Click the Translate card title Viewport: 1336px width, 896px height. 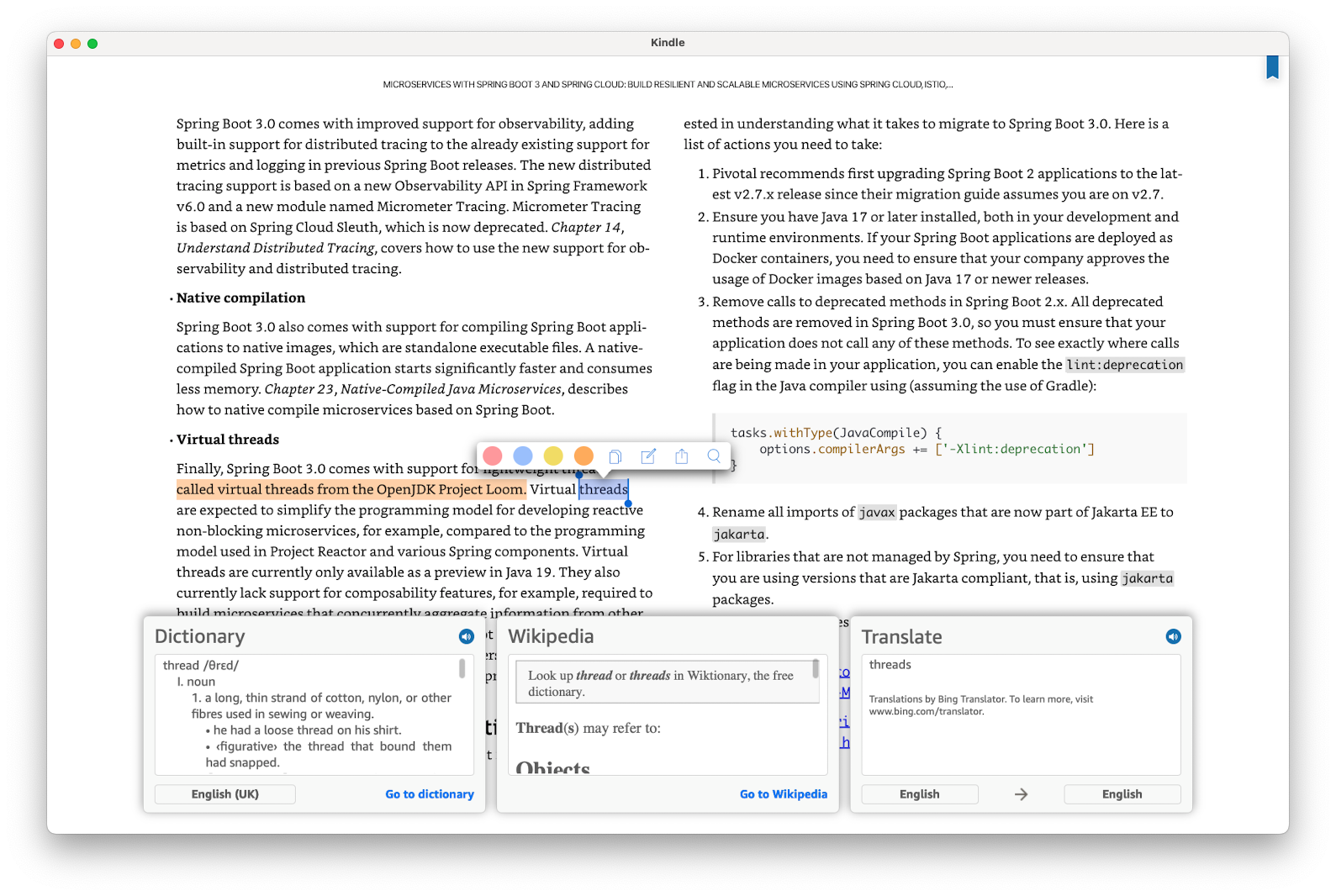pos(902,637)
